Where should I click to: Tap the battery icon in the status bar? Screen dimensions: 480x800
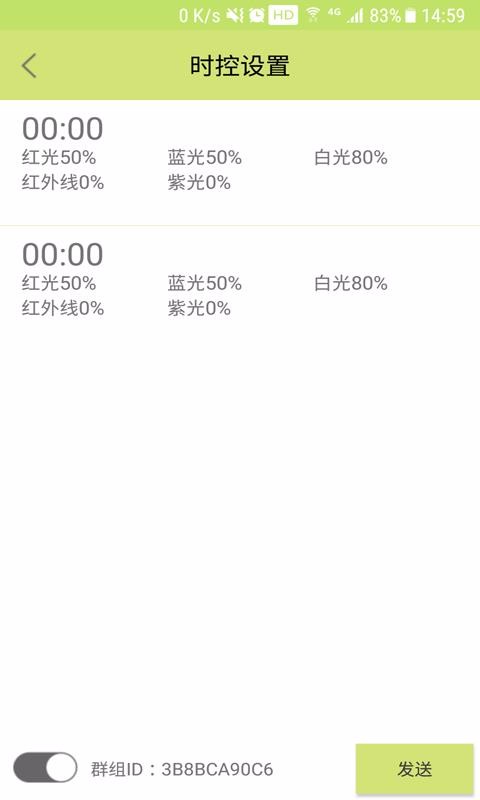(x=410, y=16)
